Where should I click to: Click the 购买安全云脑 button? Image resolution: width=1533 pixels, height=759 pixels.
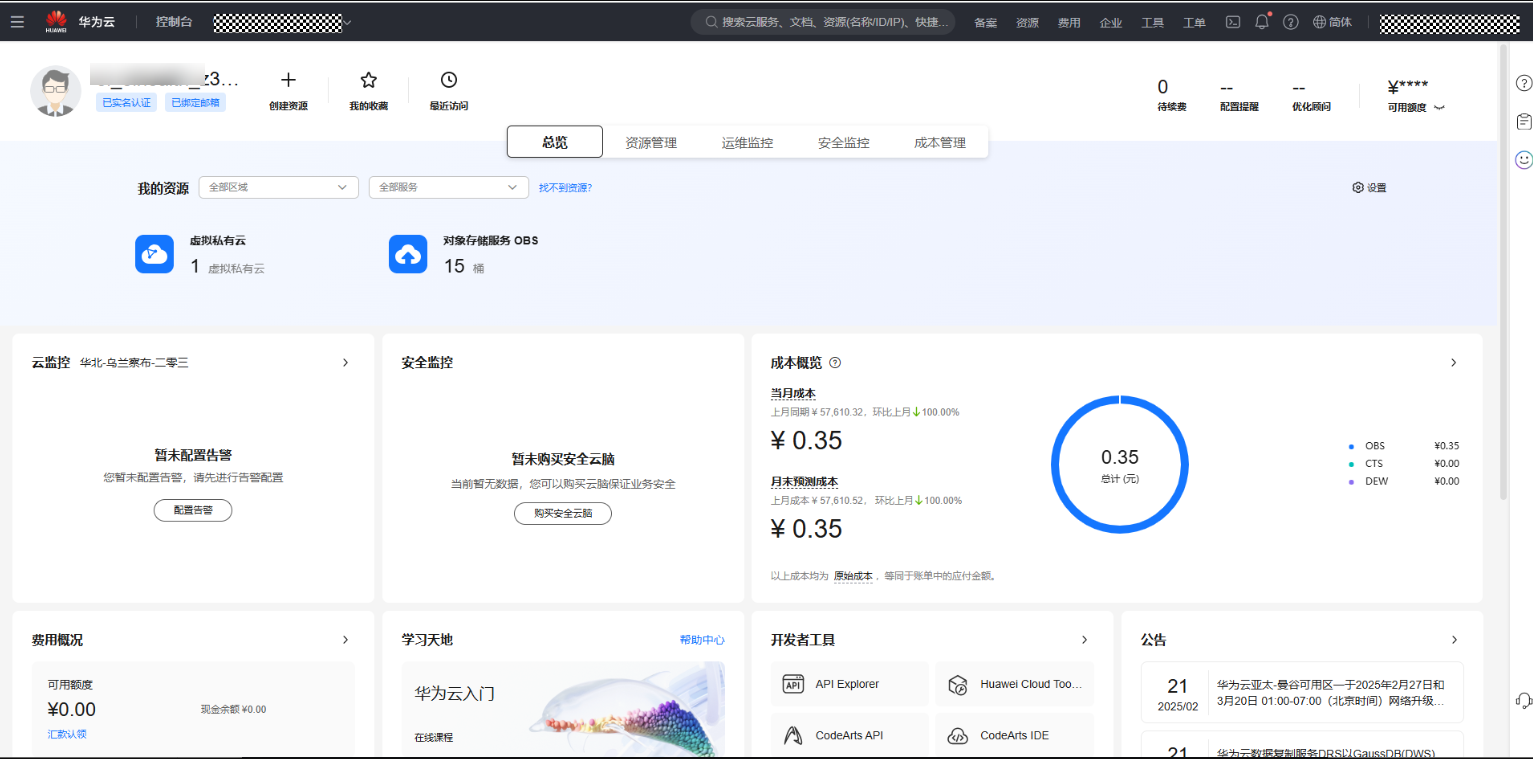click(x=563, y=513)
